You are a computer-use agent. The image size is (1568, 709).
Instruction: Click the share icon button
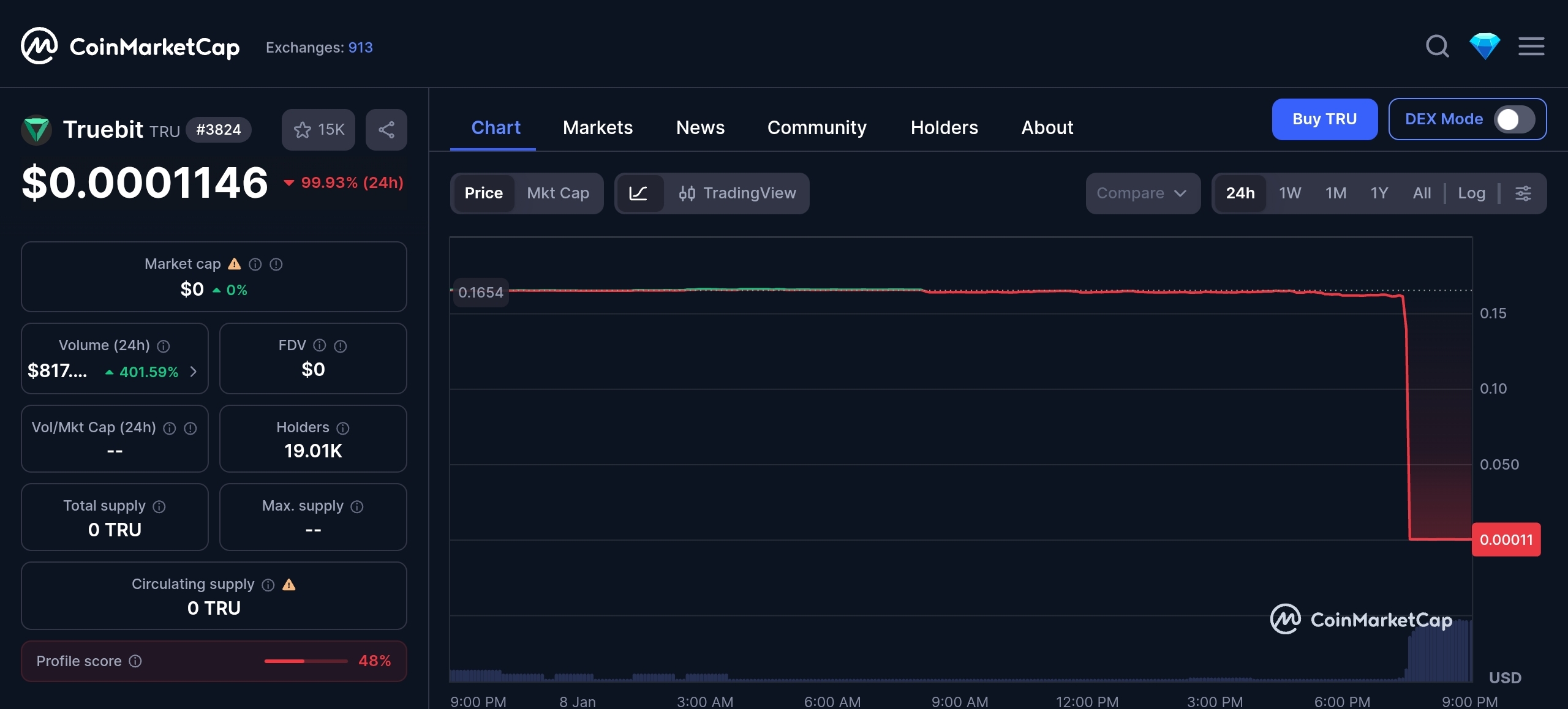tap(386, 130)
